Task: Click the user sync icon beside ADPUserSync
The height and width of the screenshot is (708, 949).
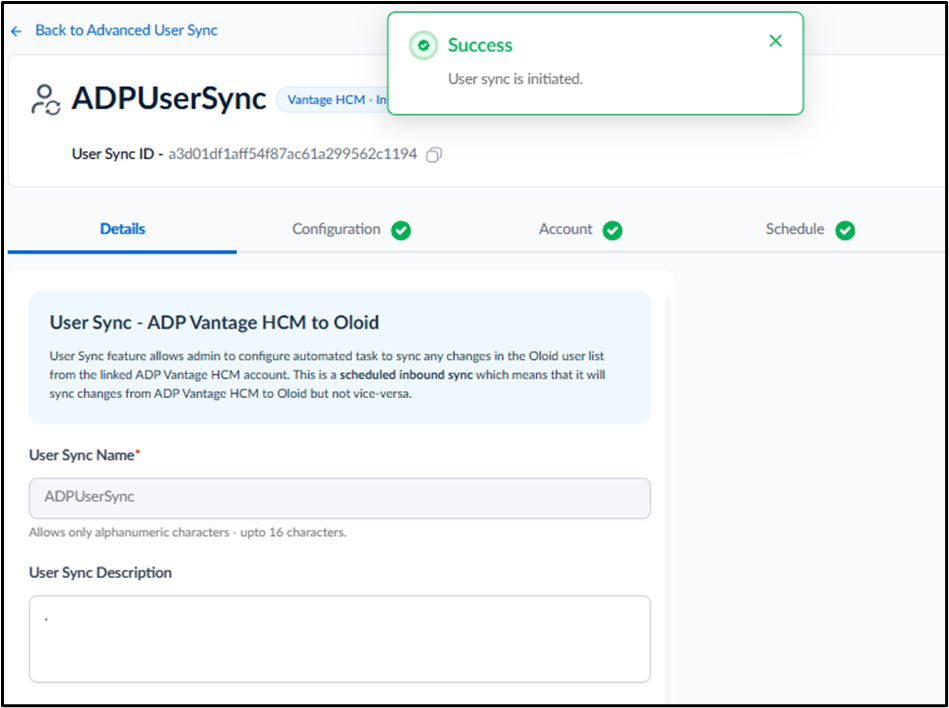Action: (45, 100)
